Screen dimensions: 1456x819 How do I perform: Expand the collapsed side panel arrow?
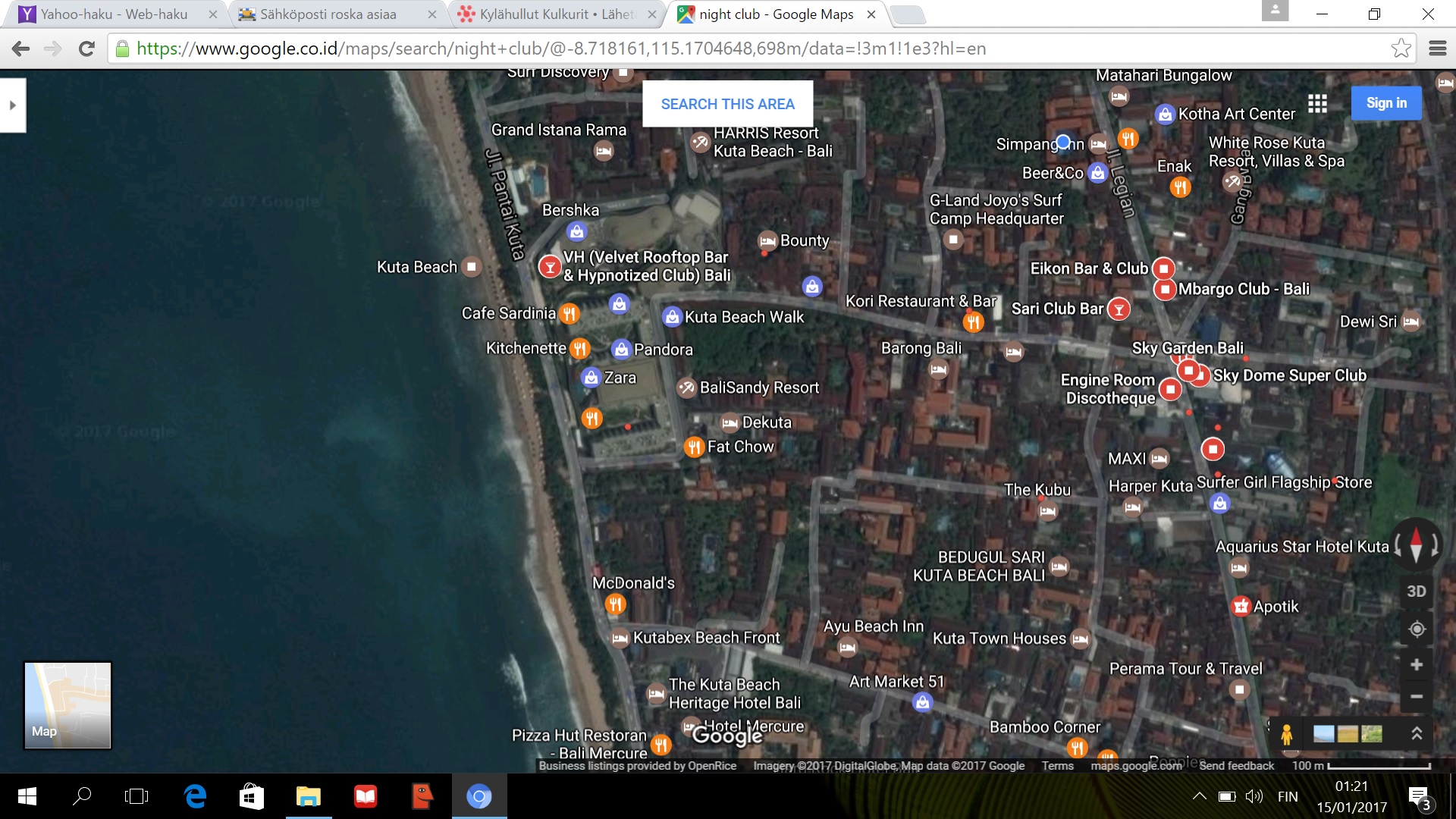(13, 105)
